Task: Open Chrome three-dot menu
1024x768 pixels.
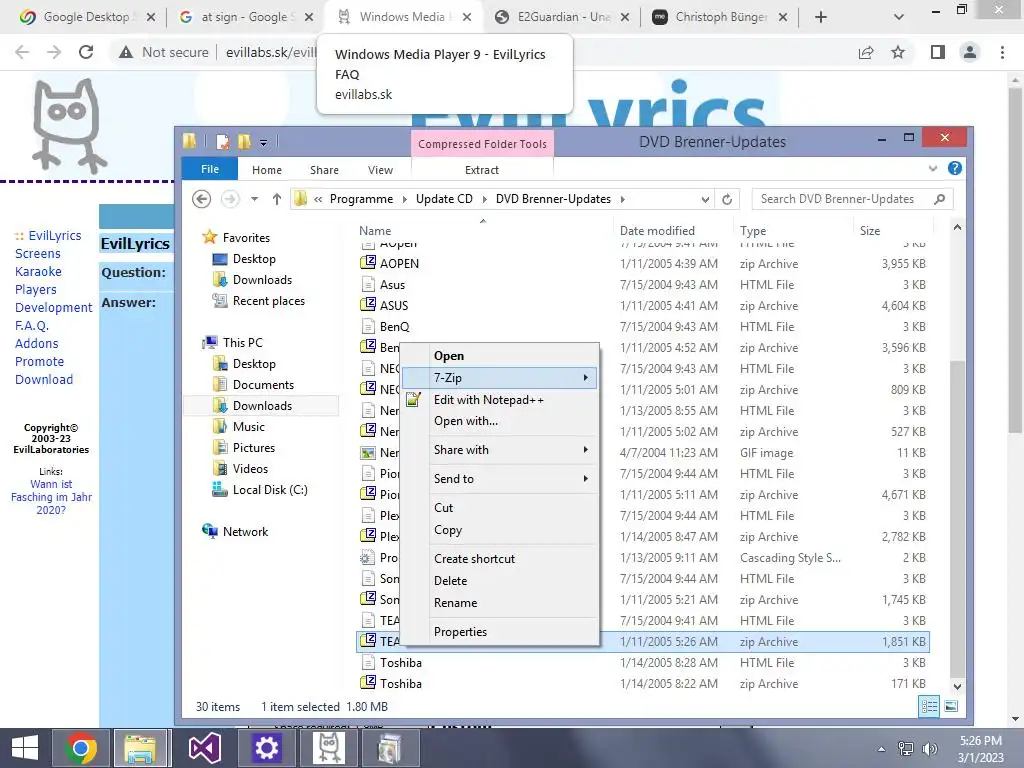Action: (x=1002, y=52)
